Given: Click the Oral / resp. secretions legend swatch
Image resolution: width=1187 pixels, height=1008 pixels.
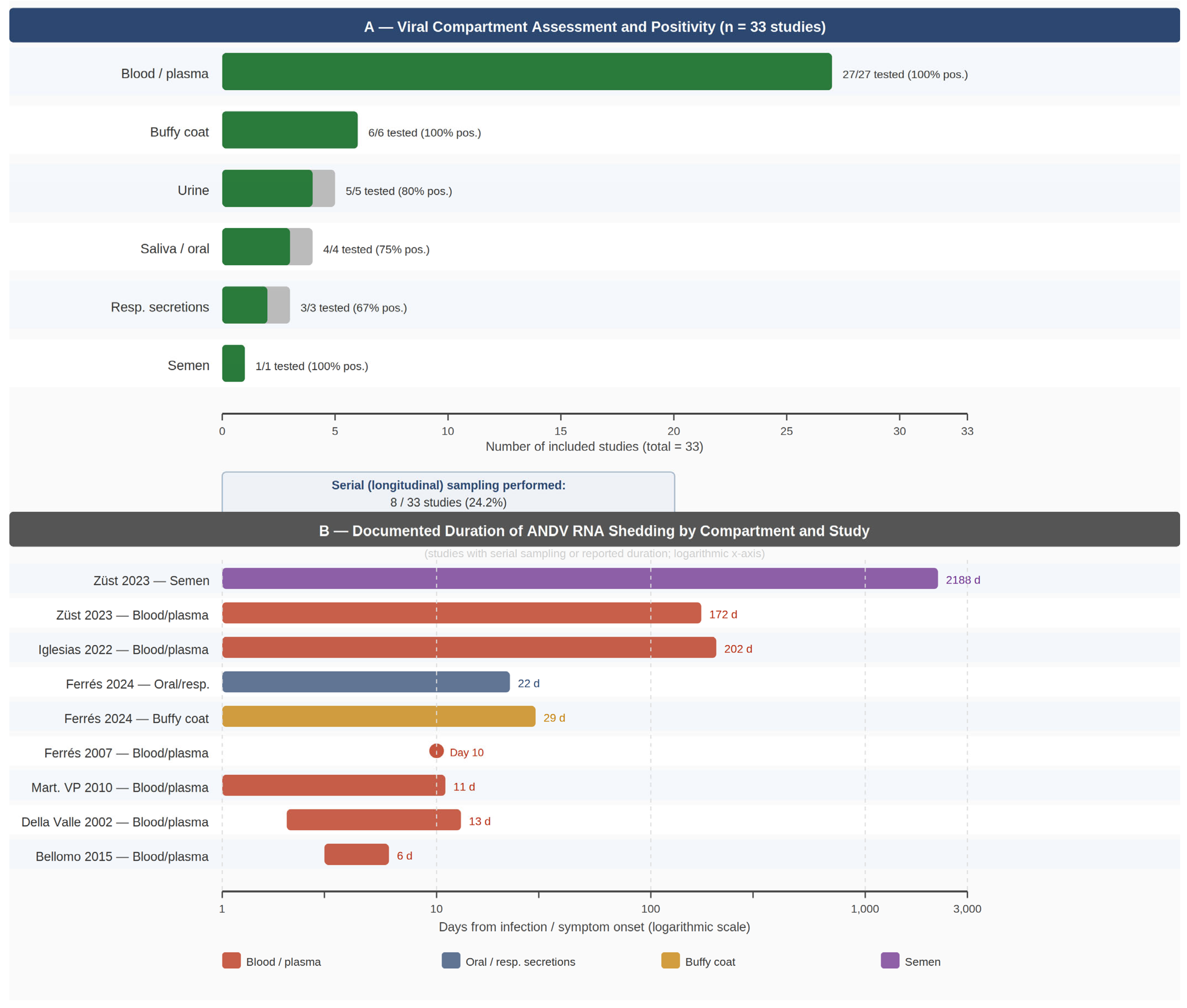Looking at the screenshot, I should (x=450, y=960).
